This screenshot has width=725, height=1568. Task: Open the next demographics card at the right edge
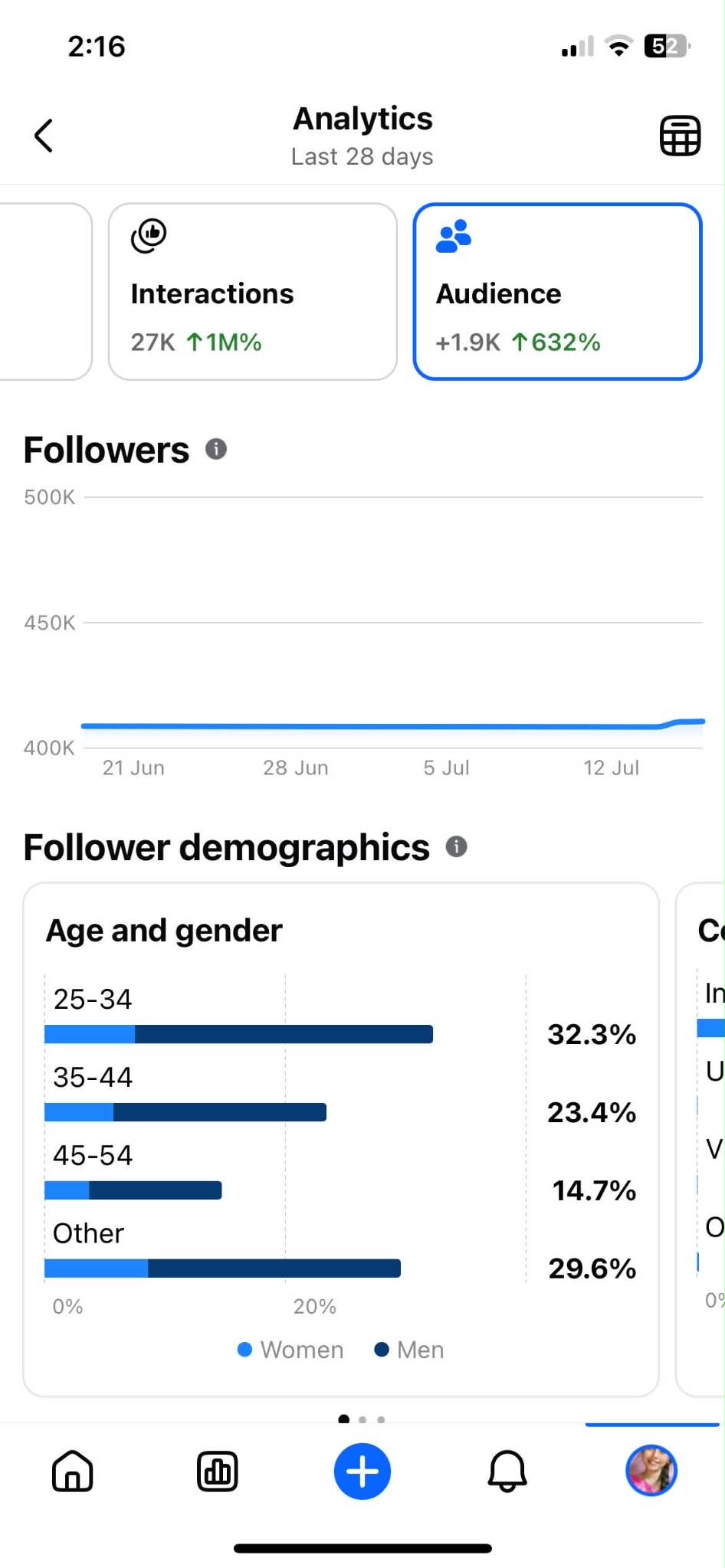tap(700, 1139)
